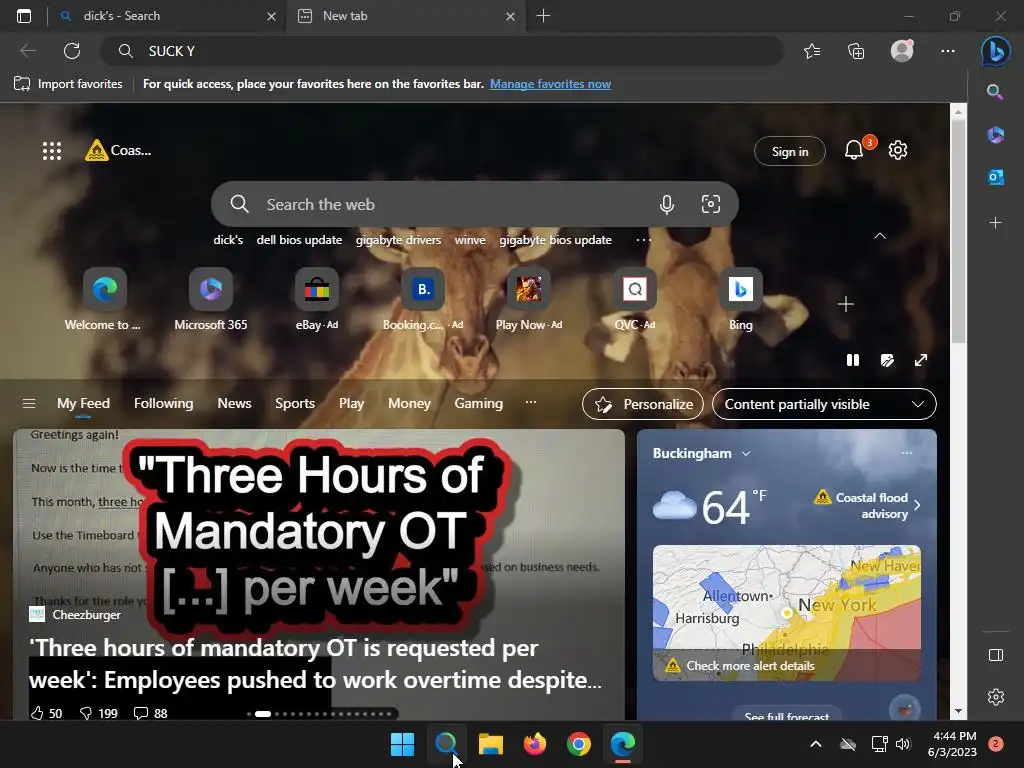1024x768 pixels.
Task: Open the Bing chat sidebar button
Action: coord(995,51)
